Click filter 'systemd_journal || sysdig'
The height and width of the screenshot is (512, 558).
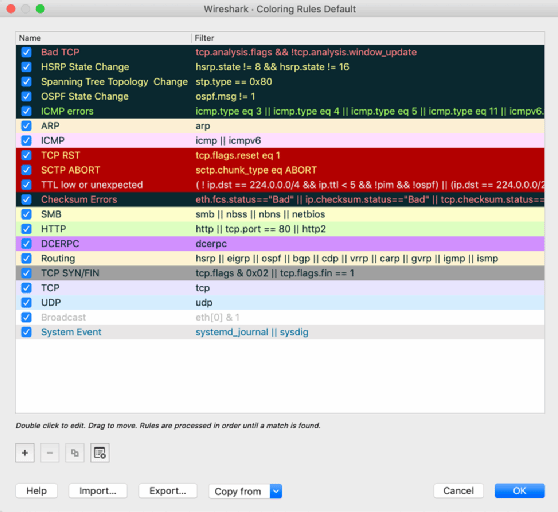click(x=252, y=332)
